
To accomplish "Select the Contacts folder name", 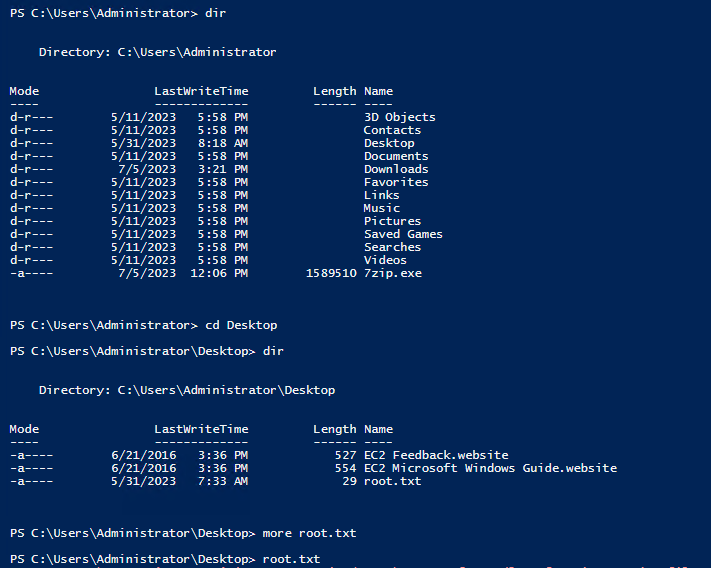I will point(392,130).
